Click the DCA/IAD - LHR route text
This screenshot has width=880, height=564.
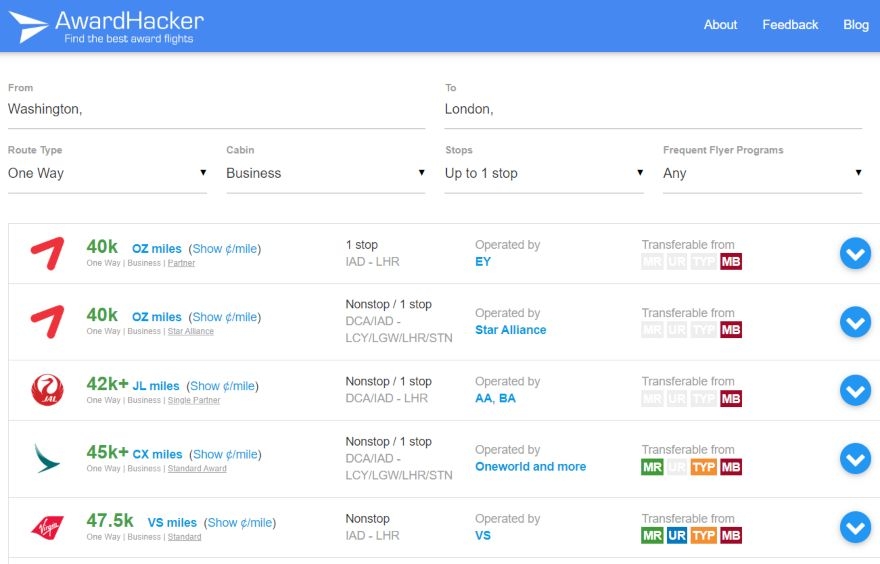click(387, 398)
